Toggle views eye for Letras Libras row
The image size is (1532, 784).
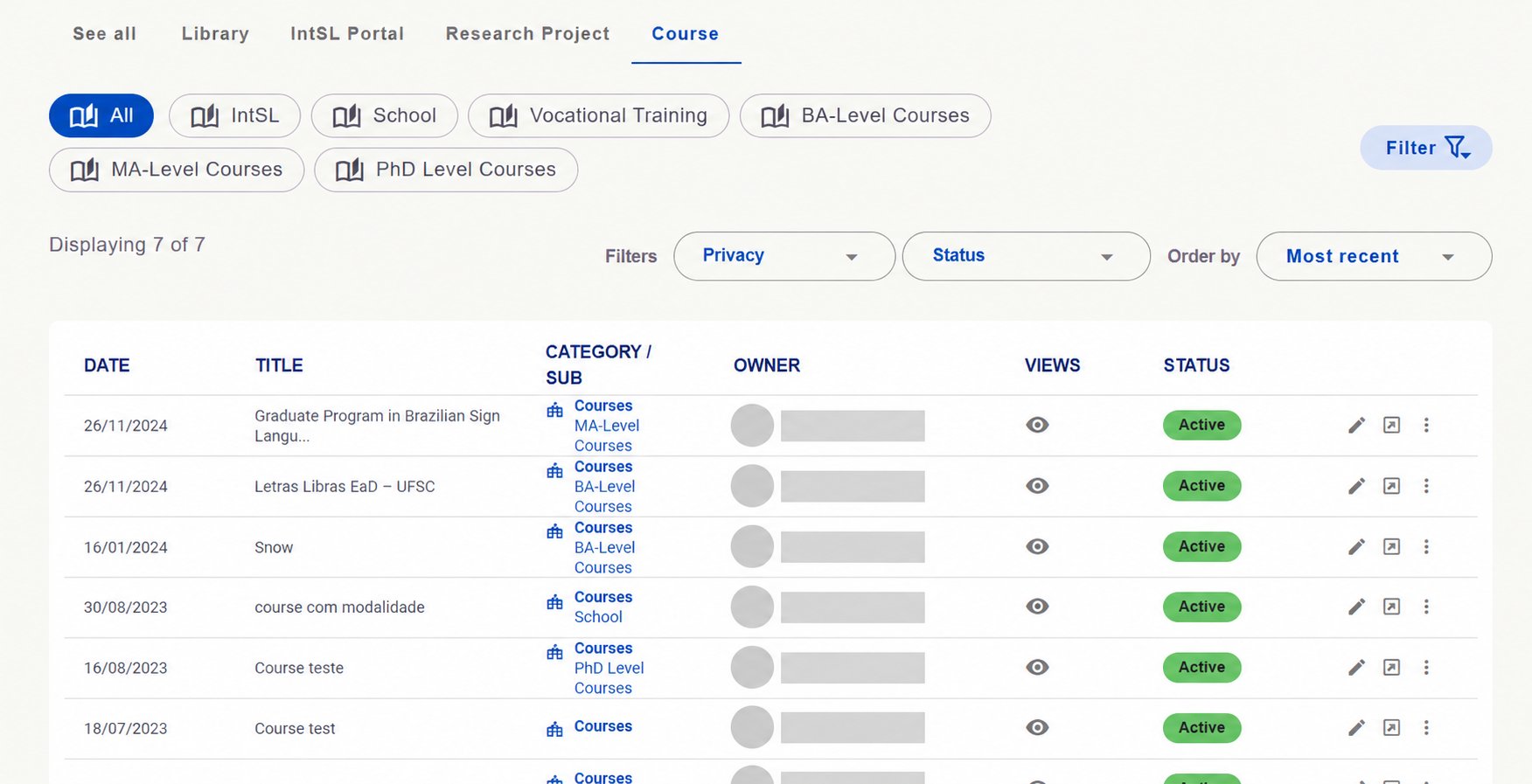tap(1037, 486)
